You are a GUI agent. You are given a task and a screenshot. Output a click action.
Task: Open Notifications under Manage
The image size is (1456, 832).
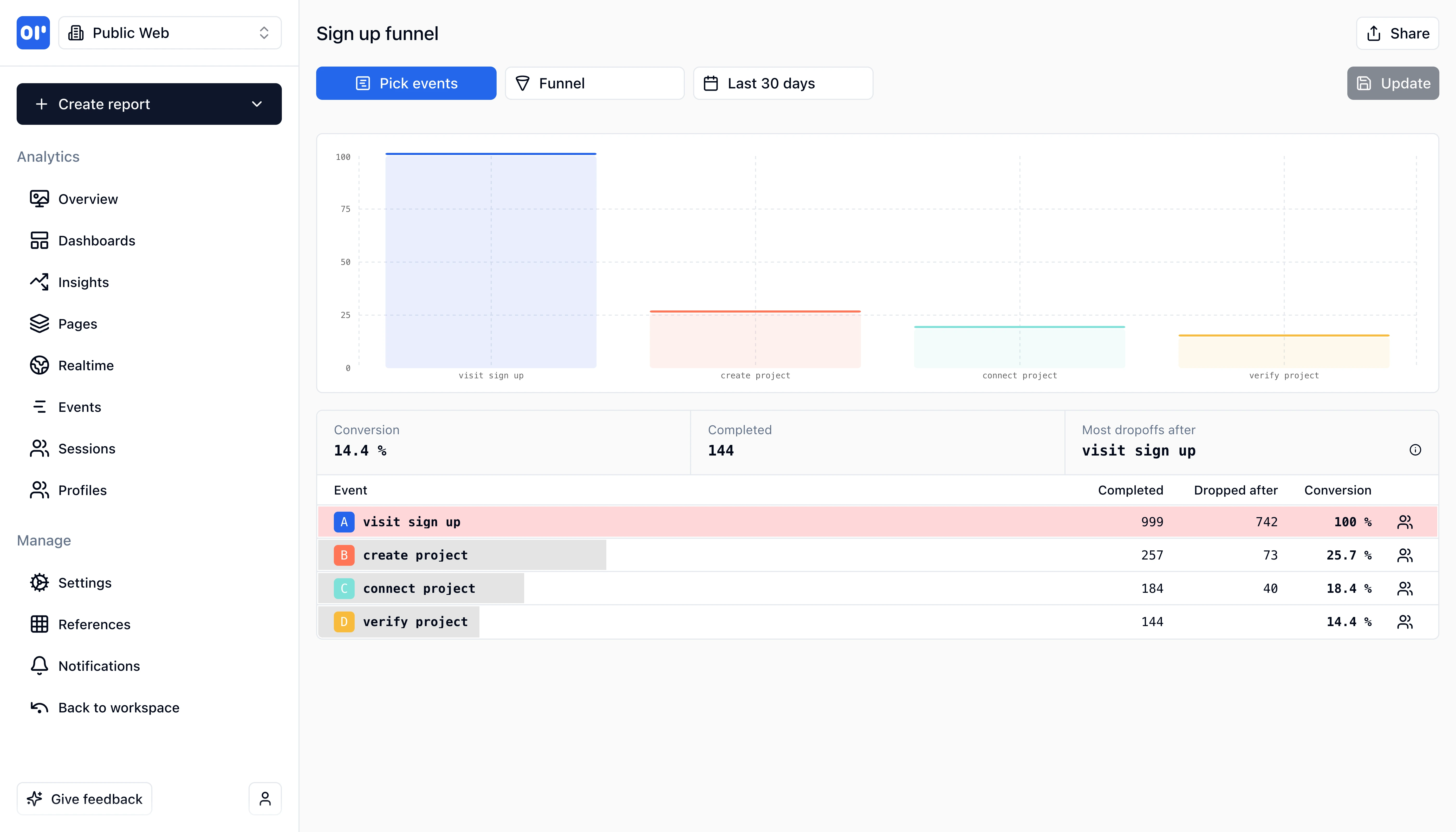click(x=99, y=666)
